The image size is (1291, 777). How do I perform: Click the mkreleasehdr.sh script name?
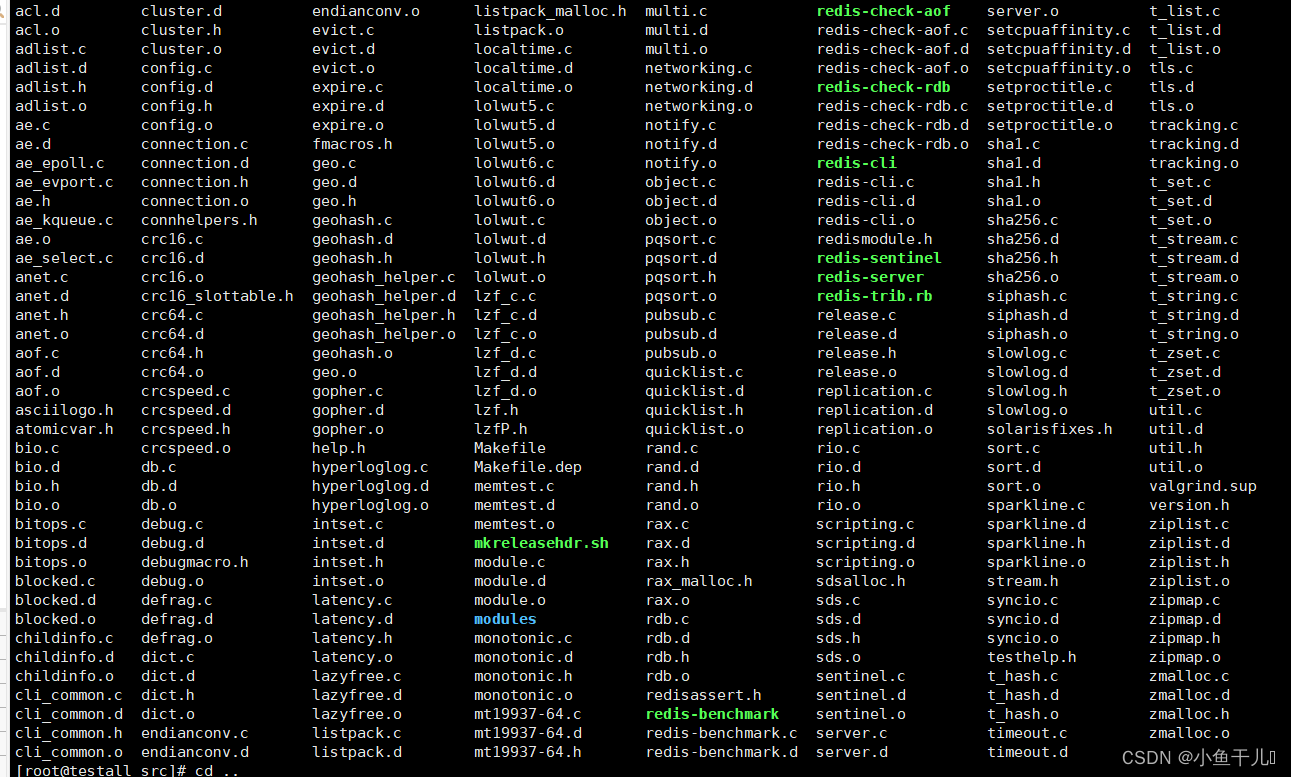click(541, 543)
